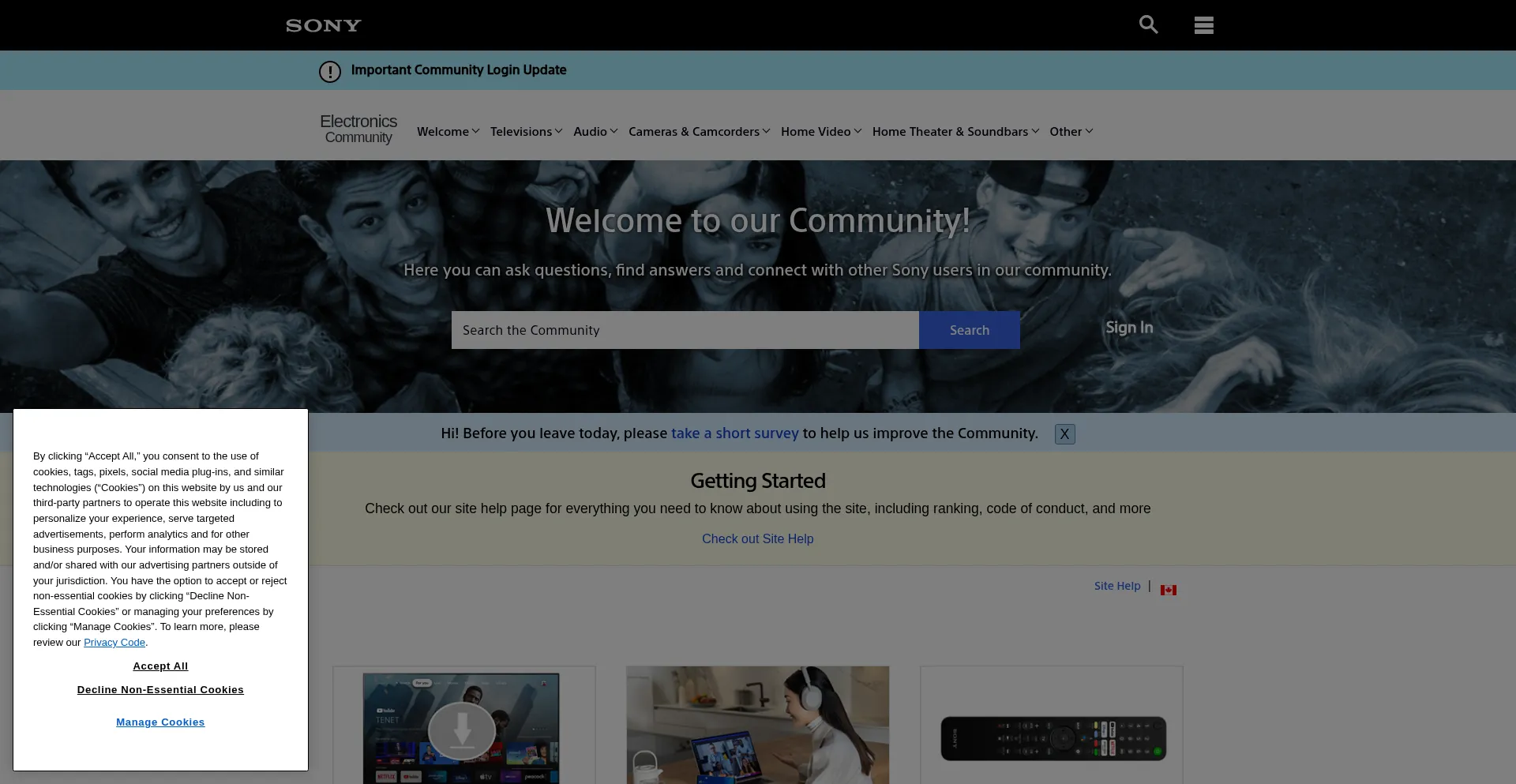The image size is (1516, 784).
Task: Open the Privacy Code link
Action: (x=114, y=643)
